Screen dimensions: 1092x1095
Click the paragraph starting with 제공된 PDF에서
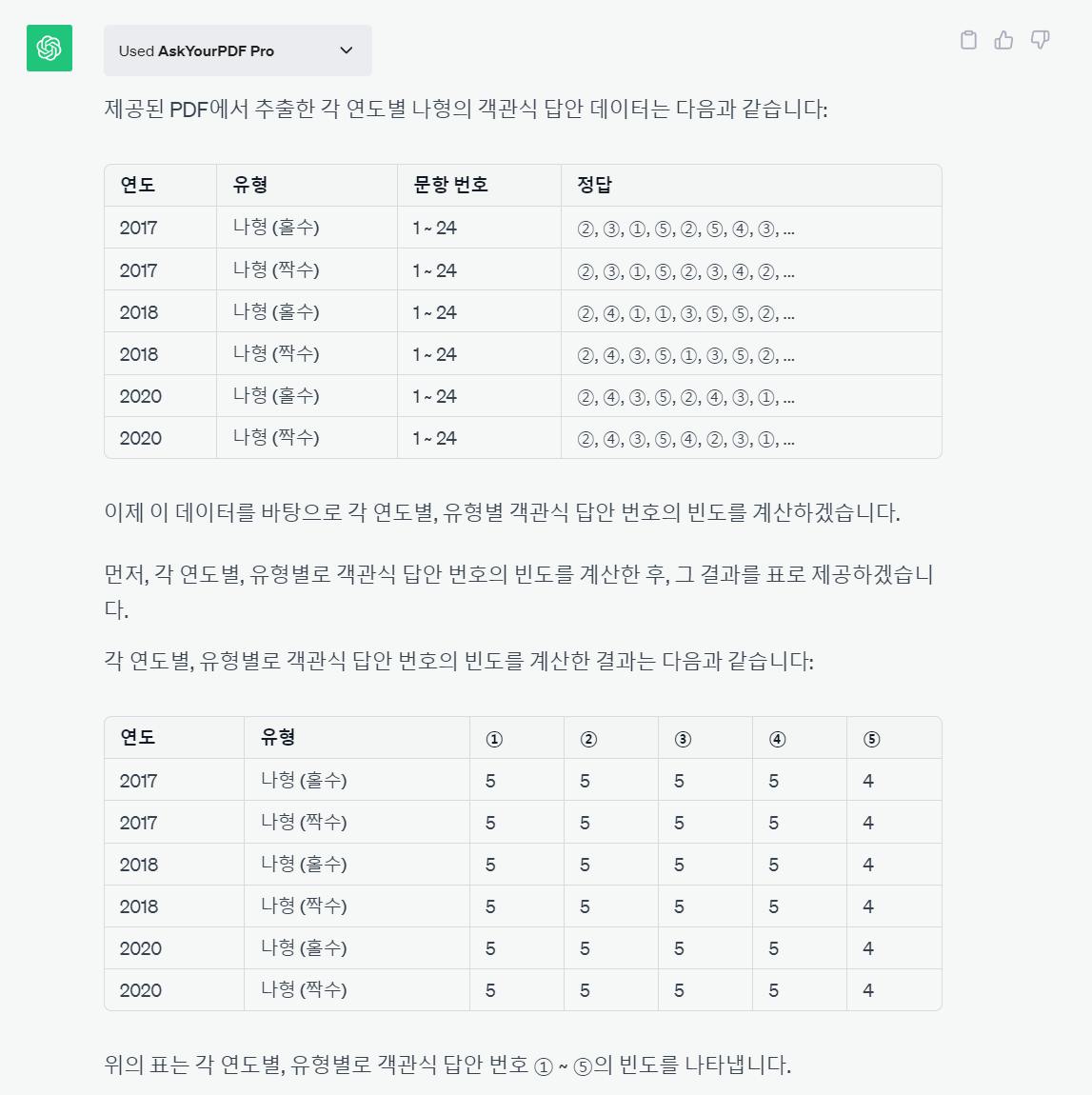pyautogui.click(x=466, y=109)
